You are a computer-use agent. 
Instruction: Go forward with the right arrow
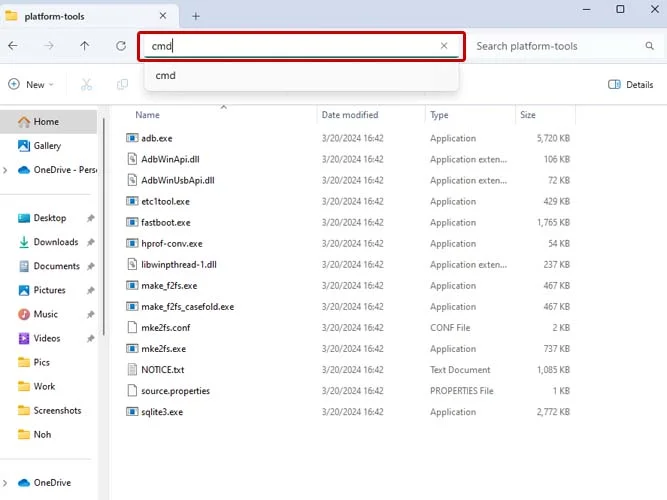point(49,46)
